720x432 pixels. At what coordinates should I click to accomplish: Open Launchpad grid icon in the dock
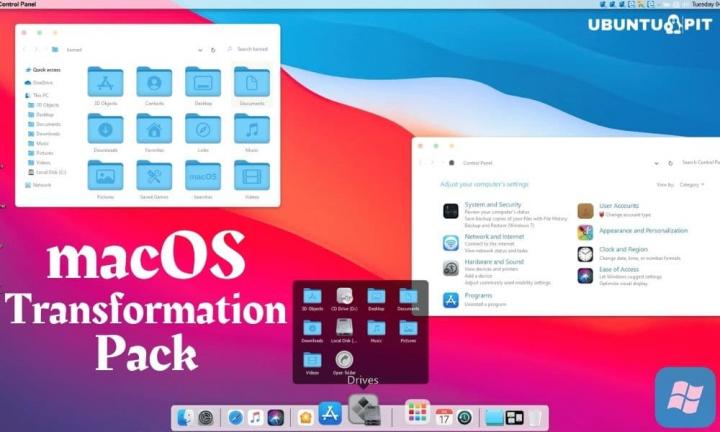click(x=417, y=411)
